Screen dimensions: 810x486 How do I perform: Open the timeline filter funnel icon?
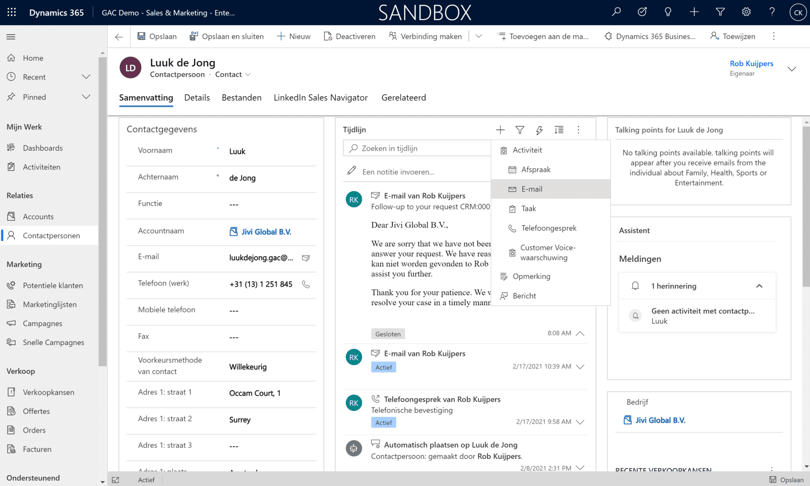tap(520, 130)
